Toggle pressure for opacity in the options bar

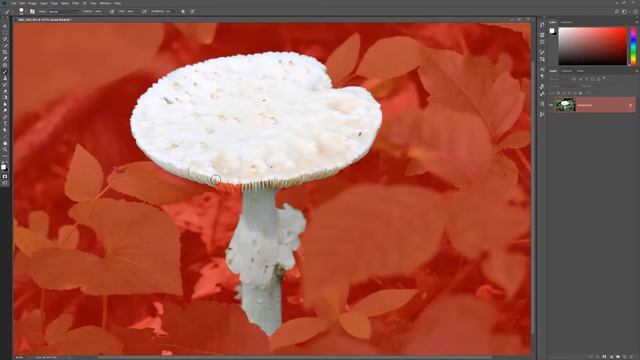click(x=112, y=11)
